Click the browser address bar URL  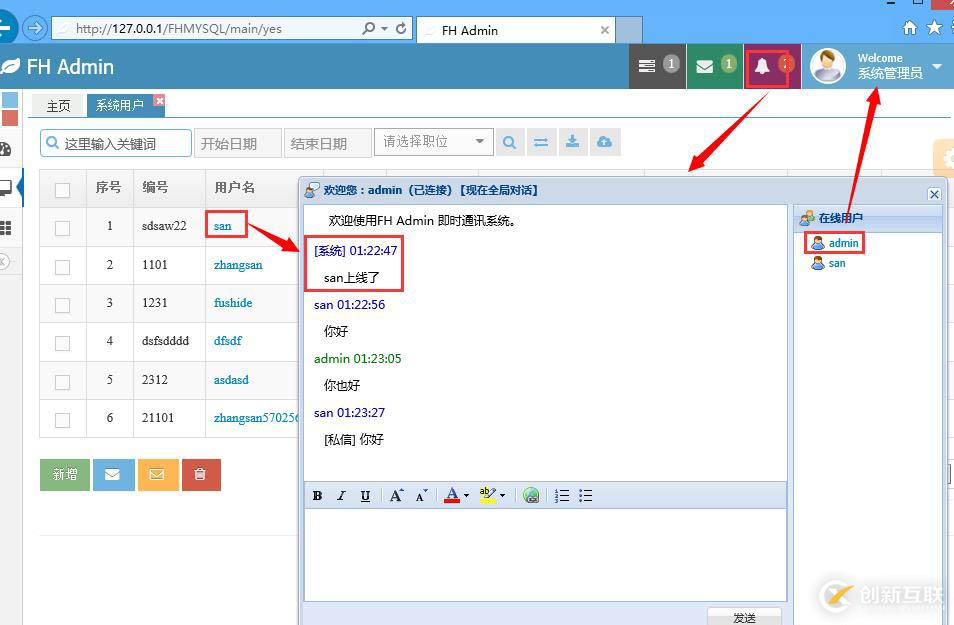[179, 28]
